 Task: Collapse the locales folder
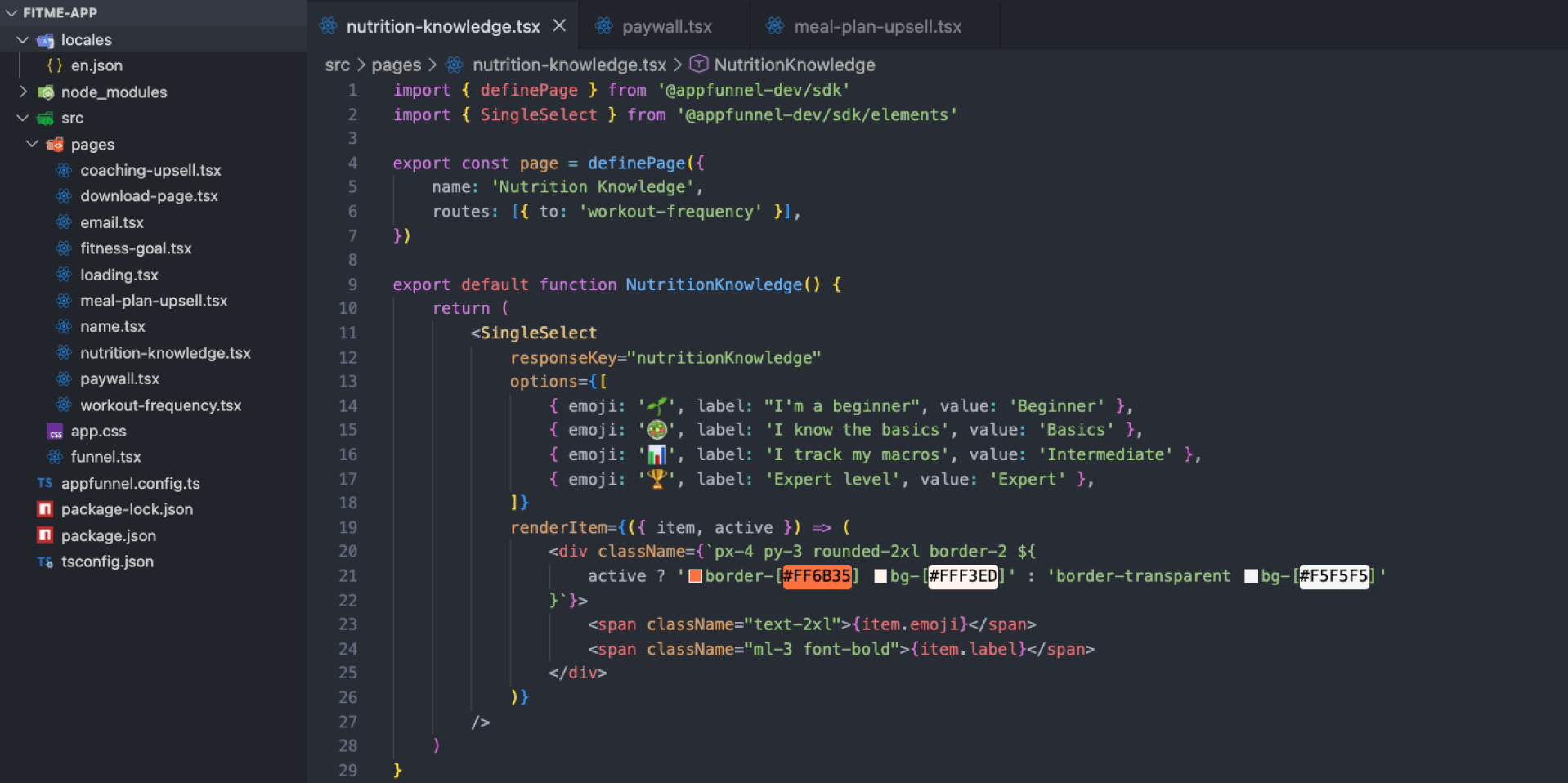coord(22,39)
